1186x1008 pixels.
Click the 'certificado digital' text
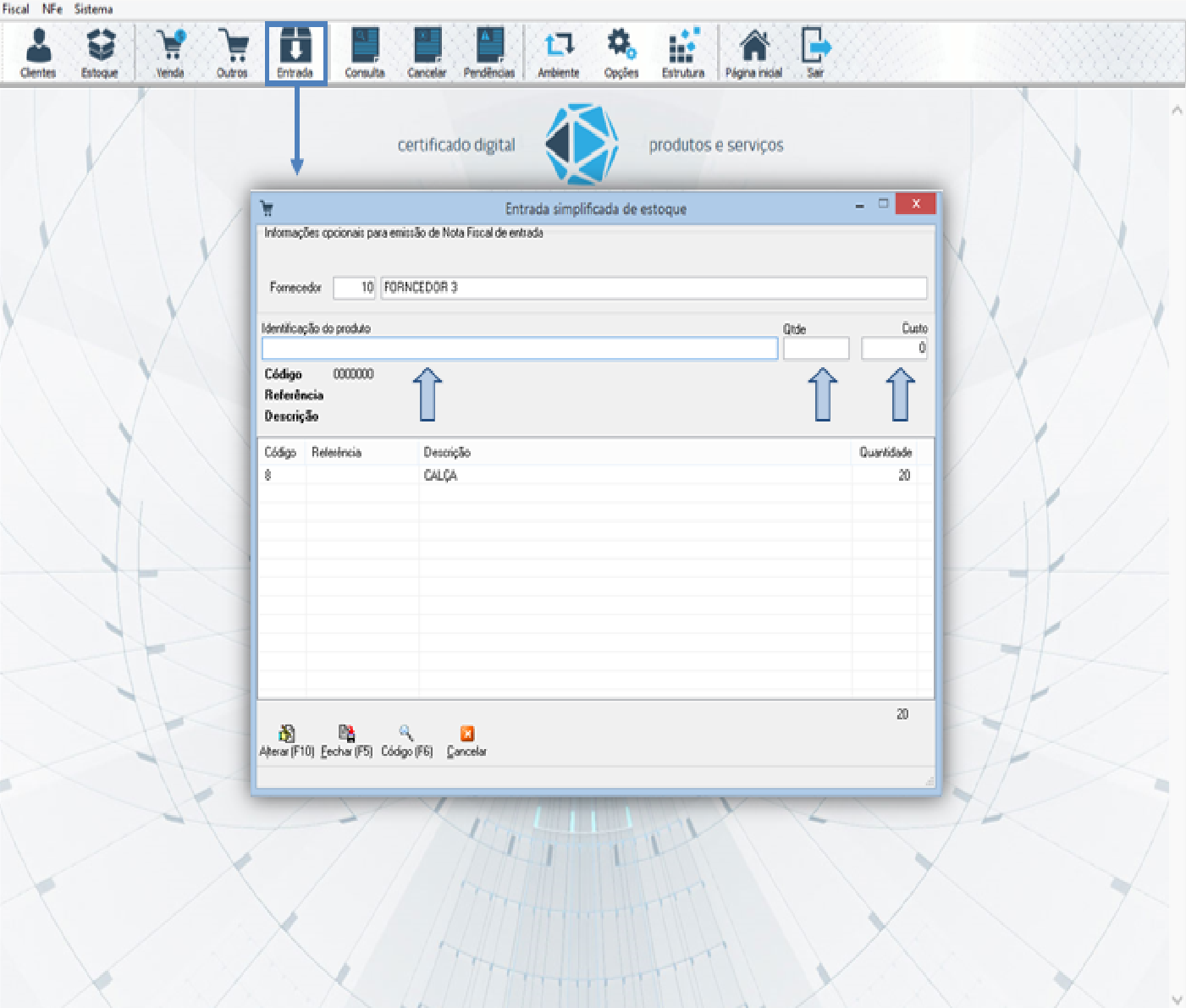pyautogui.click(x=456, y=145)
